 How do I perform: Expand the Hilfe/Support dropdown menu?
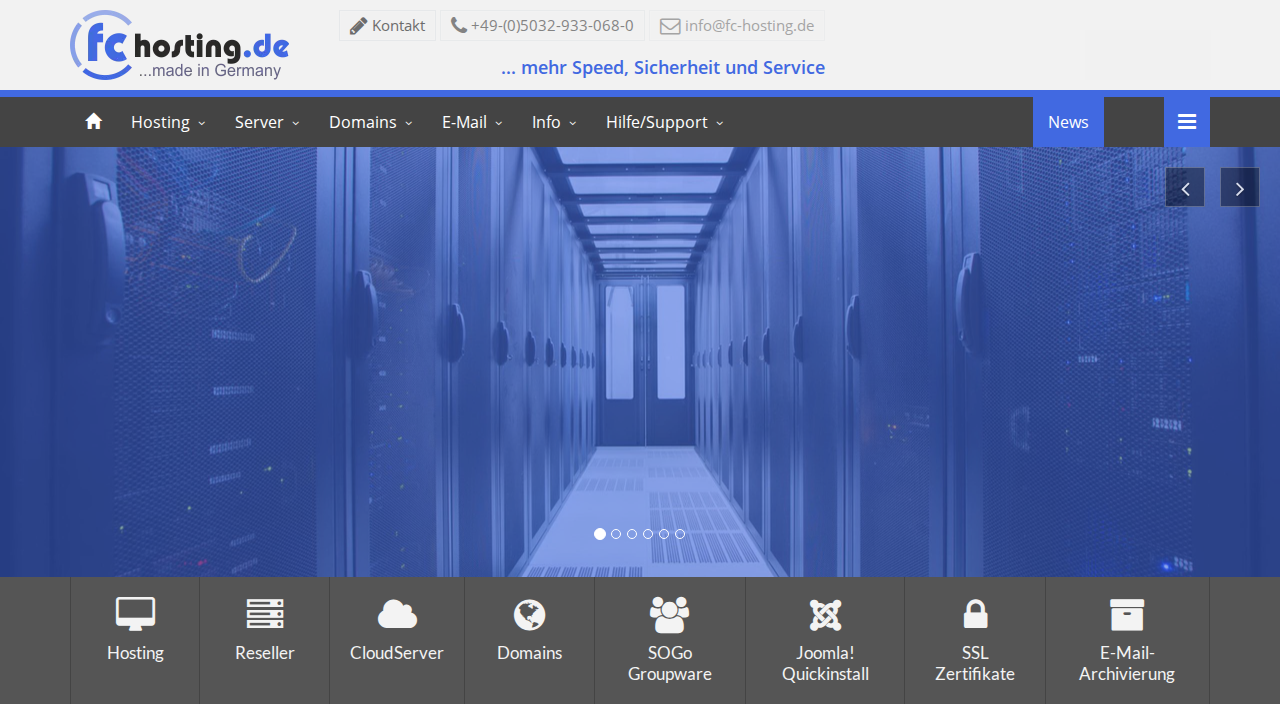pos(664,122)
